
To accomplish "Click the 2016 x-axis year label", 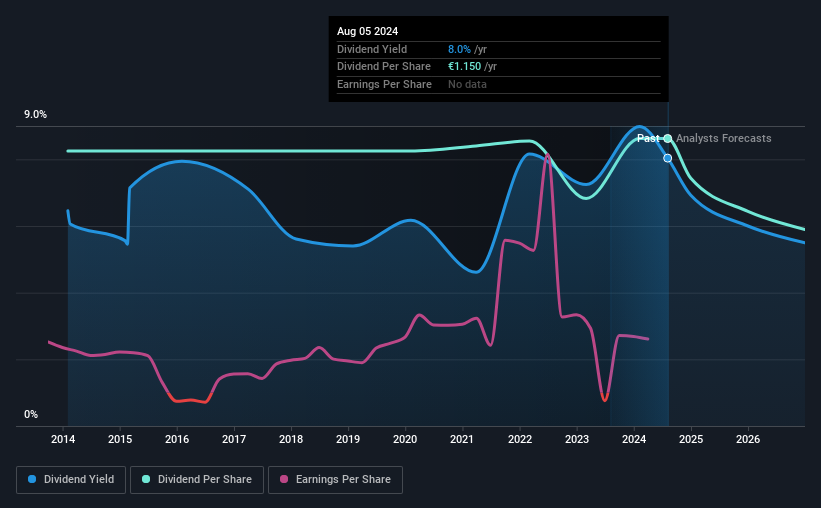I will click(x=177, y=439).
